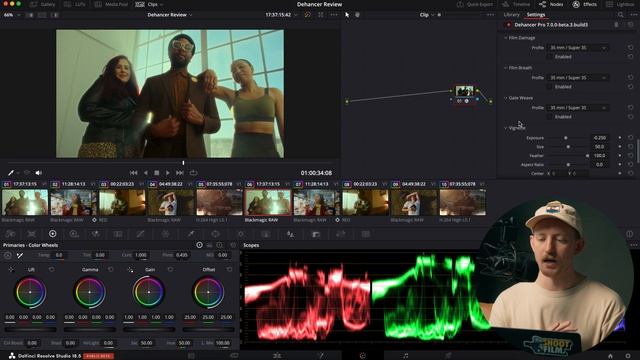The width and height of the screenshot is (640, 360).
Task: Open Quick Export
Action: 475,4
